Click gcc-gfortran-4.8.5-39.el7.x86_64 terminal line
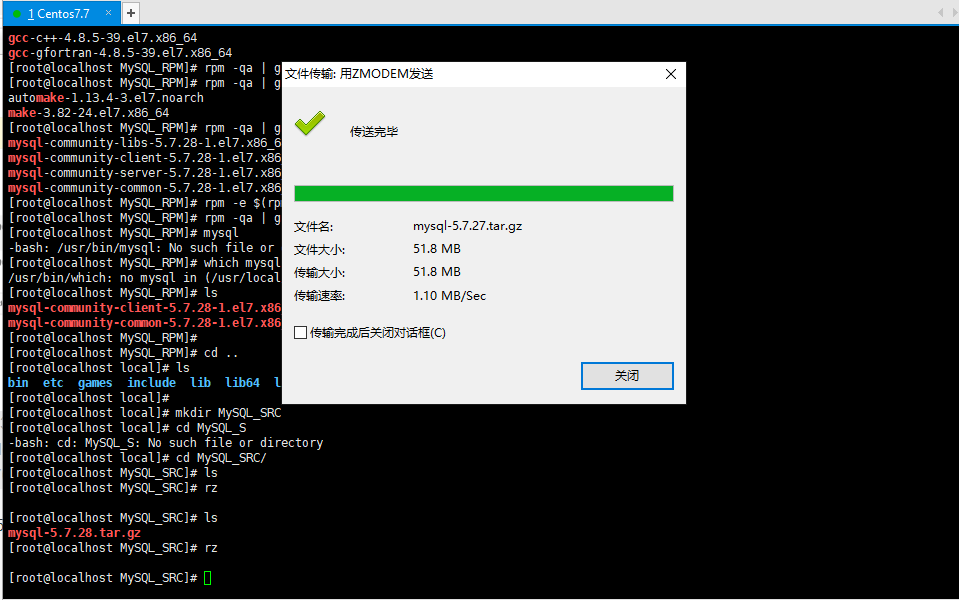This screenshot has height=600, width=959. click(x=120, y=53)
